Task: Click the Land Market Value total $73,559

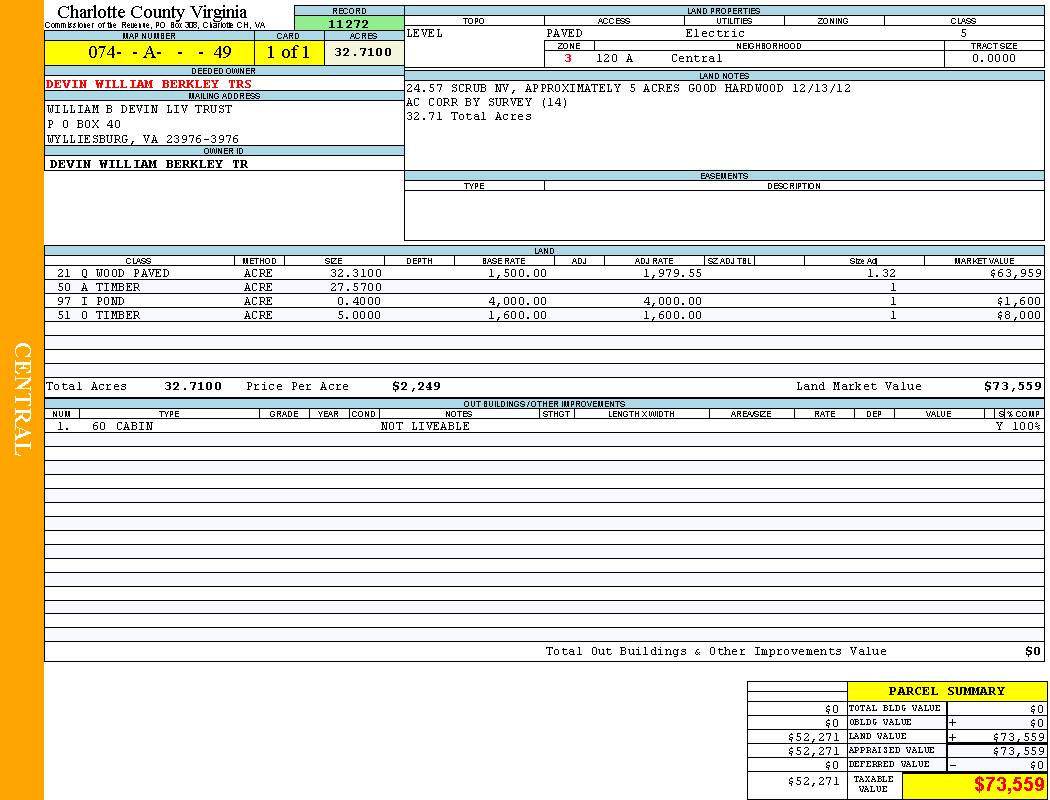Action: tap(1012, 386)
